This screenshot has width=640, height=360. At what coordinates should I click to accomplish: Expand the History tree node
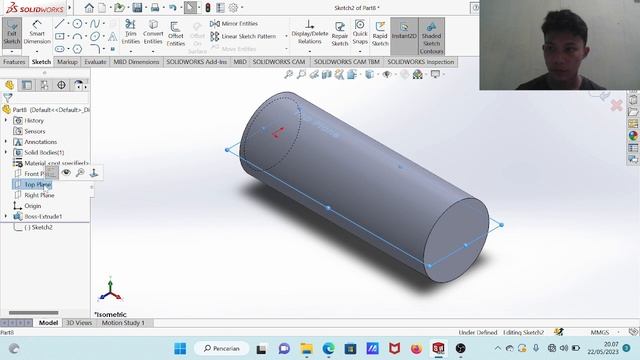[x=6, y=120]
